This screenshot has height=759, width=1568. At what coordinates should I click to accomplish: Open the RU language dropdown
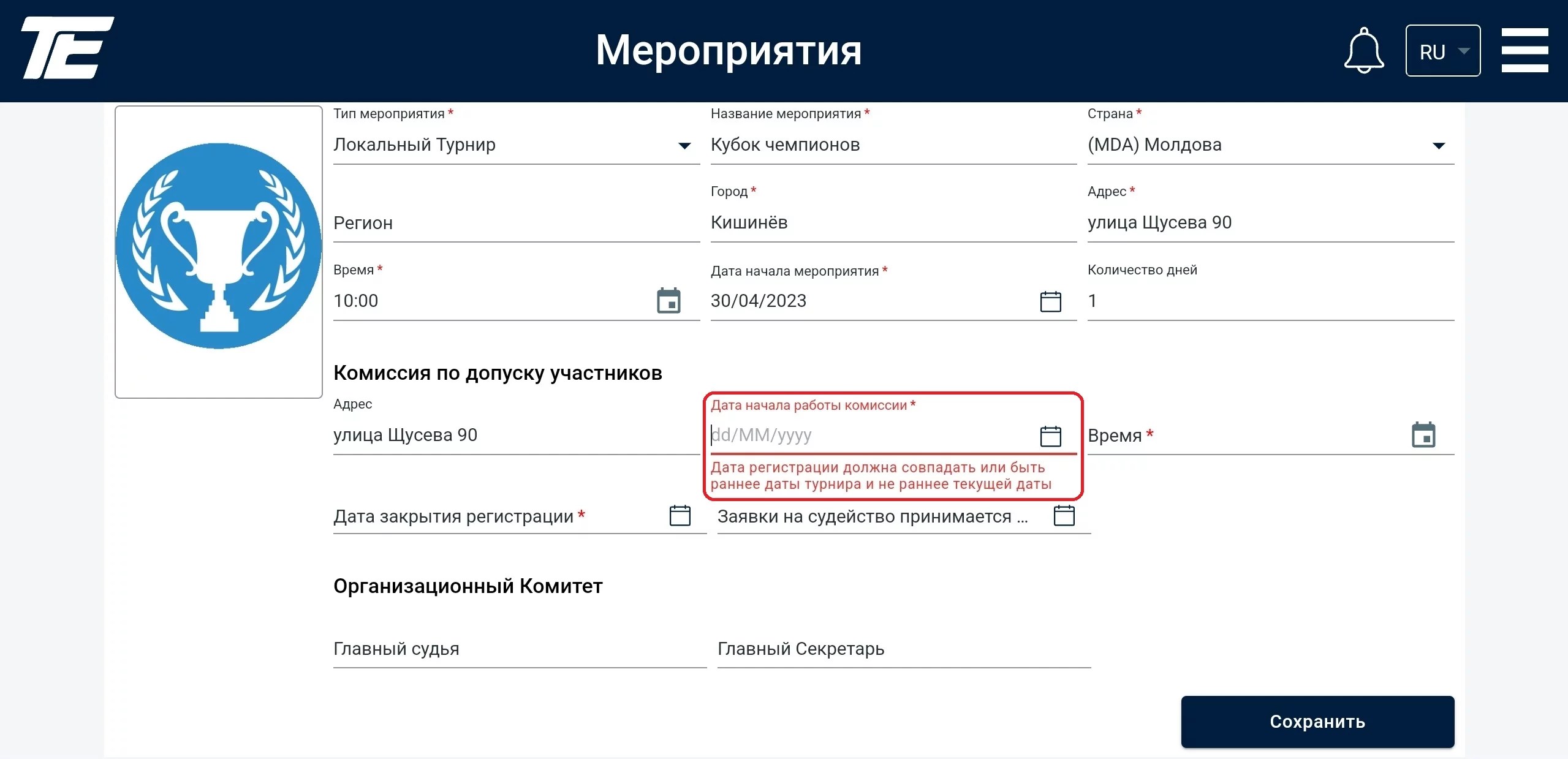(1443, 51)
